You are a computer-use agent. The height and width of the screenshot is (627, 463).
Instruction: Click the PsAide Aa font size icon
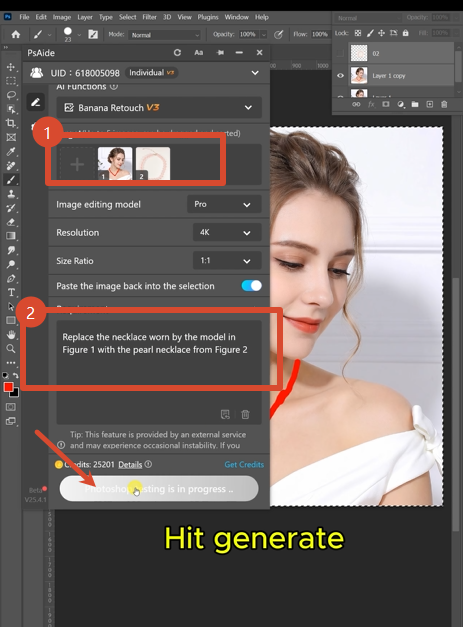[198, 52]
